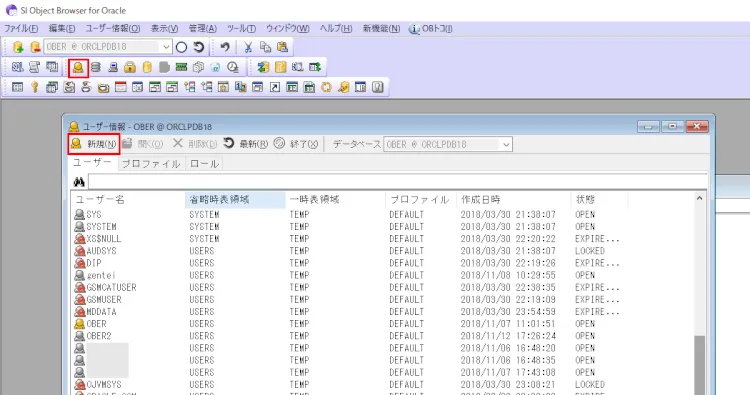Open the computer session information icon
Image resolution: width=750 pixels, height=395 pixels.
113,67
